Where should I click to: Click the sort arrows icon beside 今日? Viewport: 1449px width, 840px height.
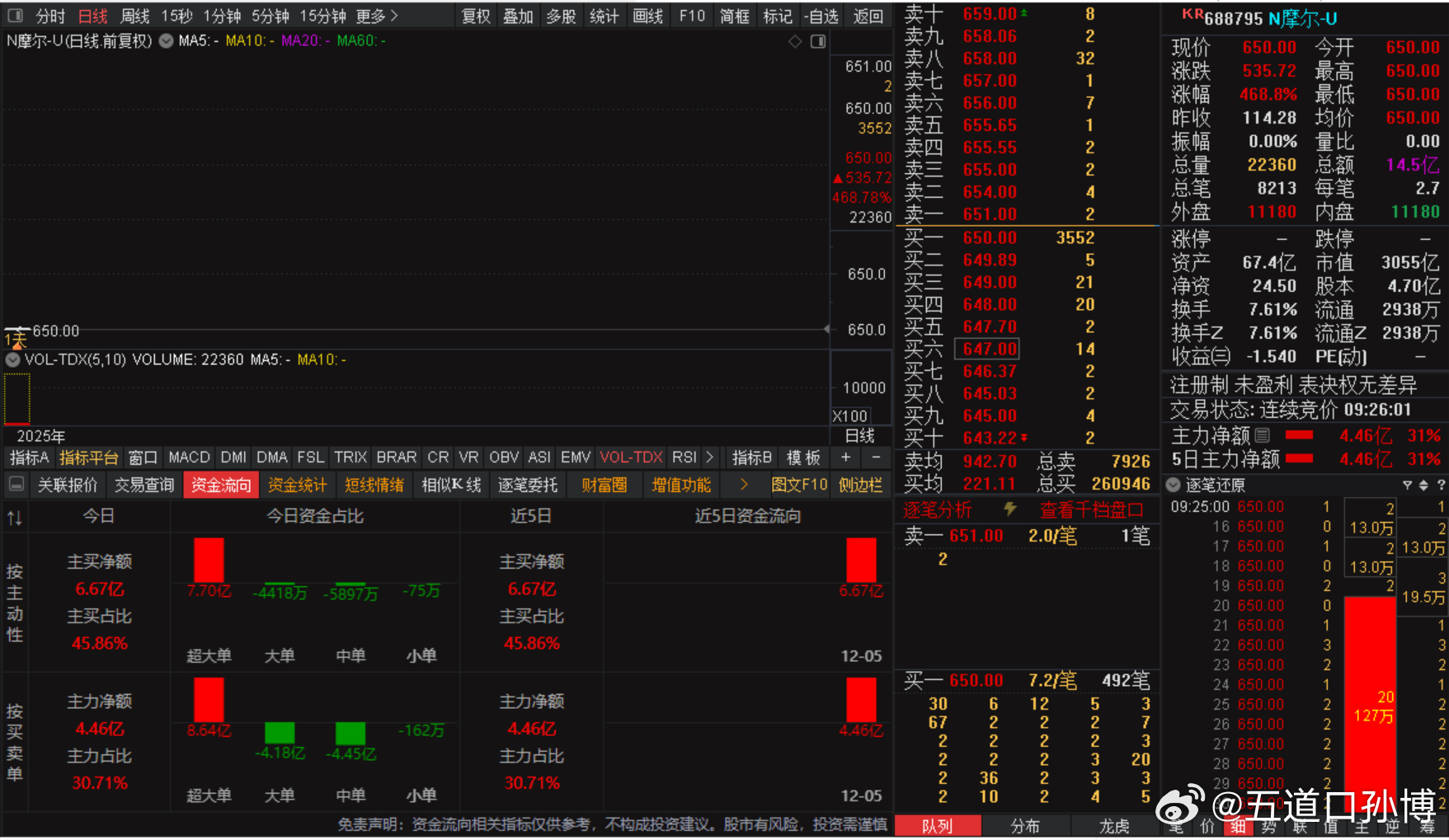(15, 518)
